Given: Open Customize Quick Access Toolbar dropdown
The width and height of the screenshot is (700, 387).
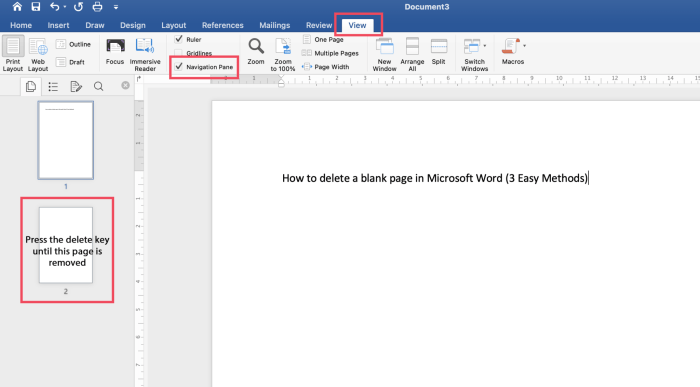Looking at the screenshot, I should pyautogui.click(x=116, y=7).
